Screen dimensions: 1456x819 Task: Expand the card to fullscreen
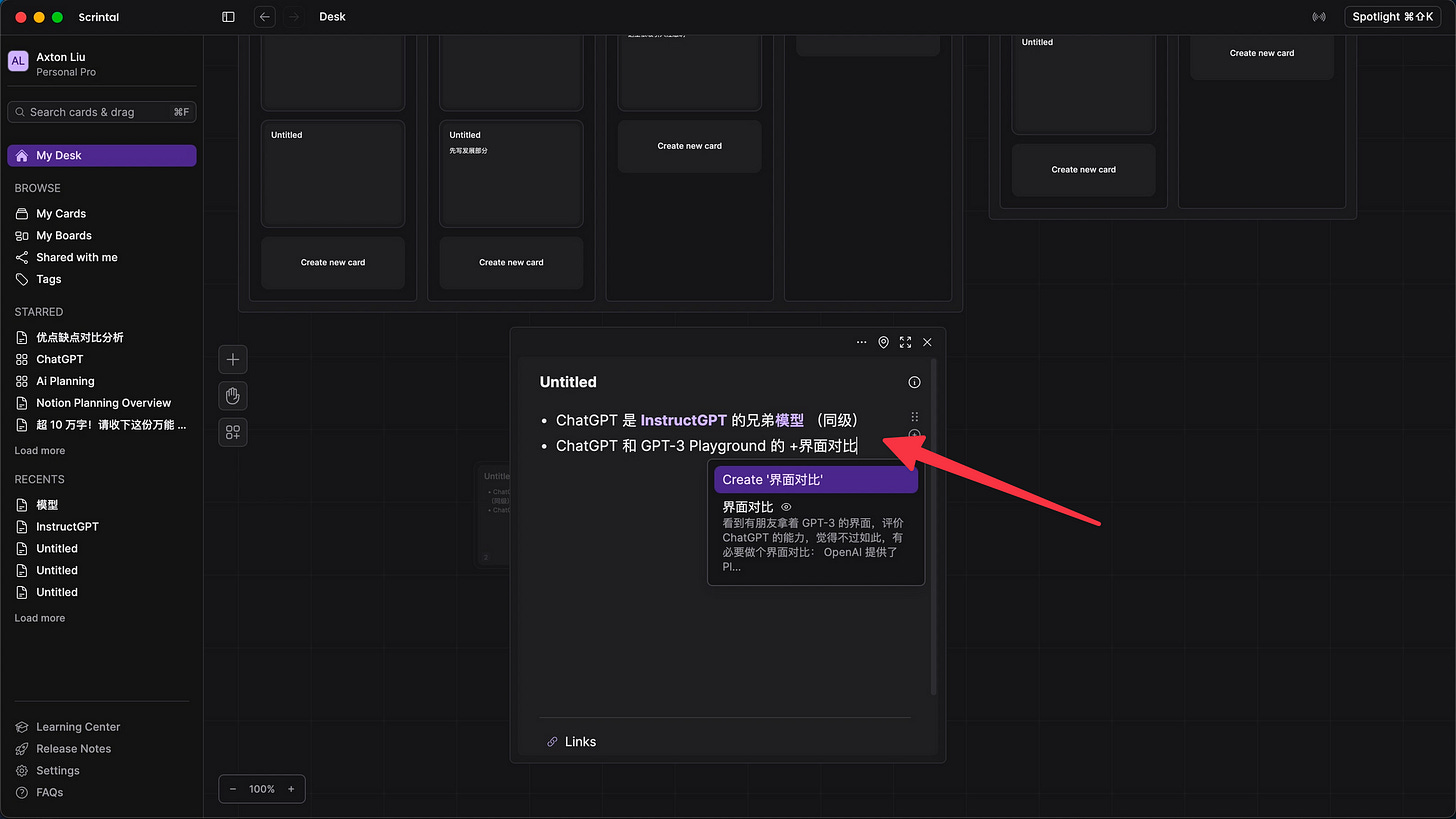pyautogui.click(x=906, y=342)
